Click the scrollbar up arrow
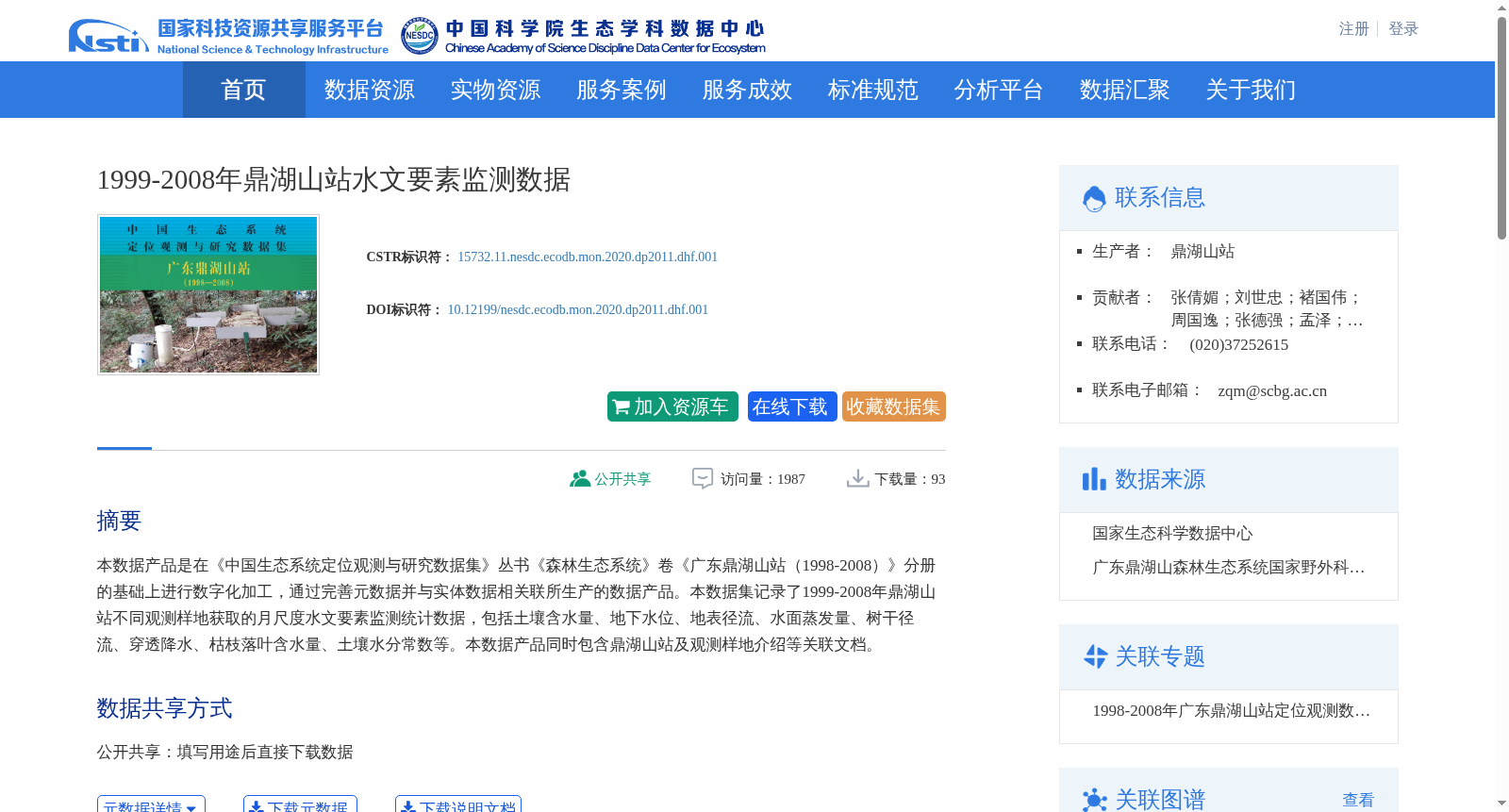This screenshot has height=812, width=1509. pyautogui.click(x=1501, y=8)
